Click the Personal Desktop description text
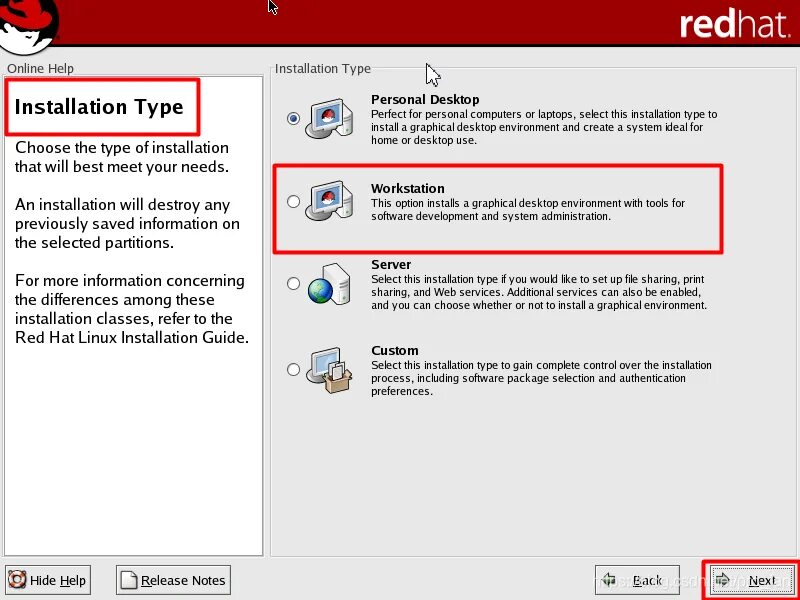The height and width of the screenshot is (600, 800). pos(544,127)
